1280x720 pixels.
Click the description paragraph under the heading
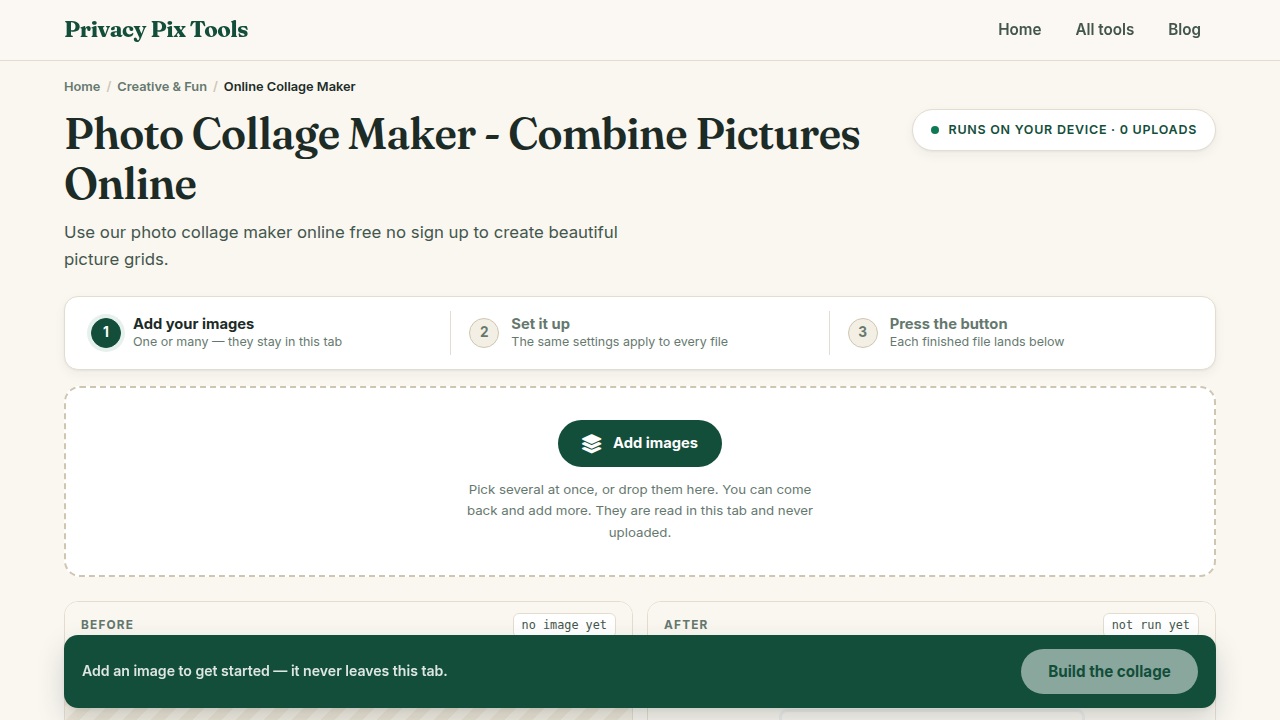341,246
